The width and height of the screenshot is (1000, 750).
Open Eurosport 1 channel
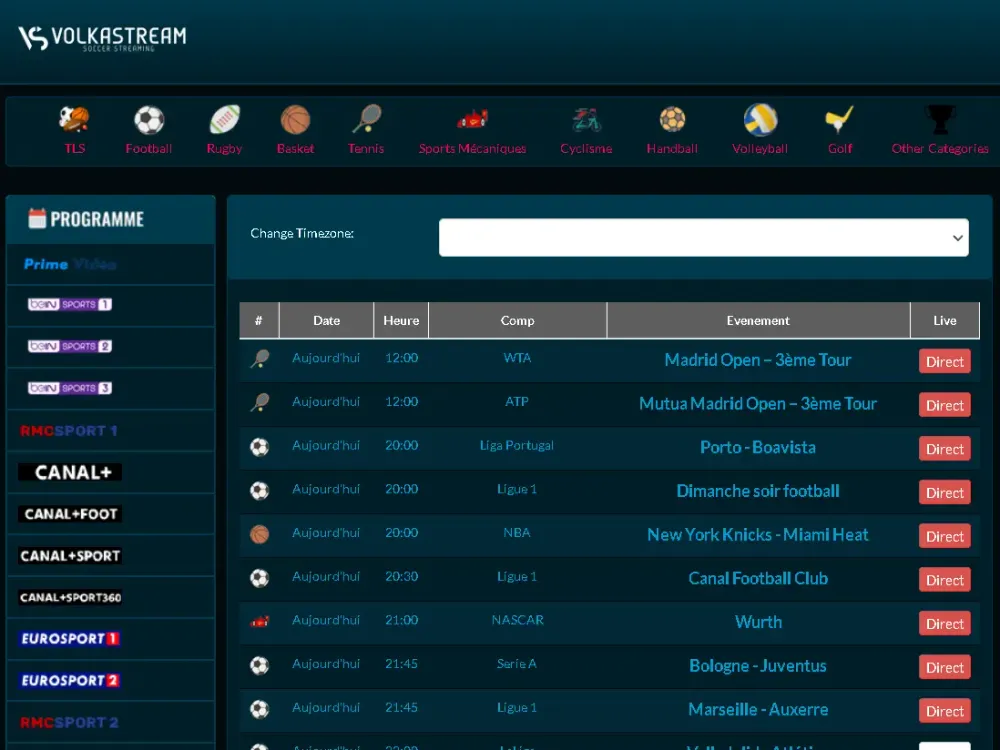[70, 638]
